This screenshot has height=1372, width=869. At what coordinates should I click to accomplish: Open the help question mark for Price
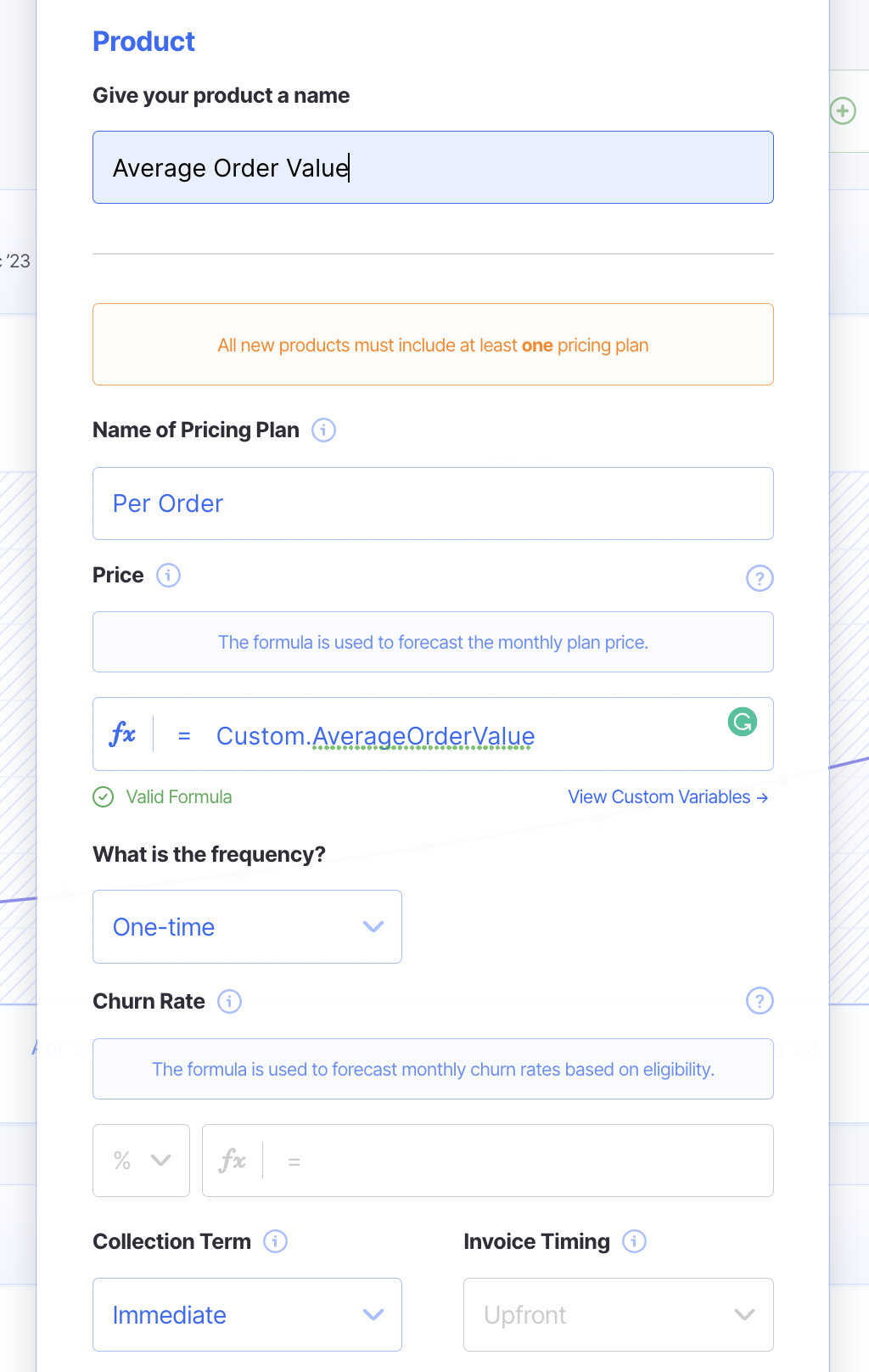[x=759, y=578]
